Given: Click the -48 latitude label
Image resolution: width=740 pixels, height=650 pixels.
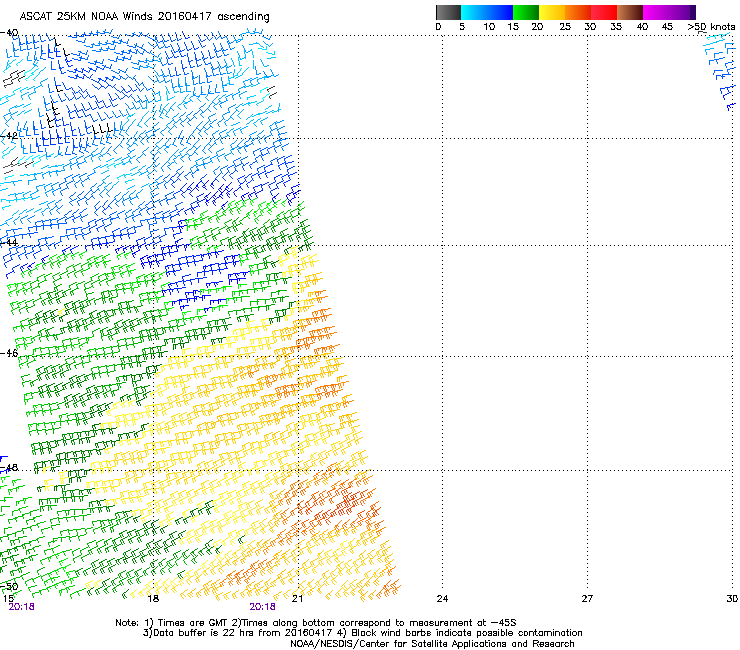Looking at the screenshot, I should [x=9, y=467].
